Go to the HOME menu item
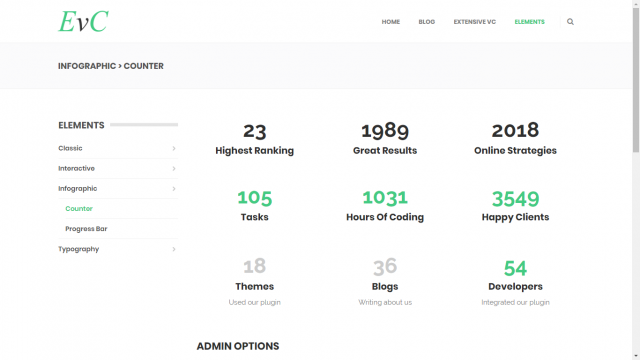Viewport: 640px width, 360px height. 391,22
